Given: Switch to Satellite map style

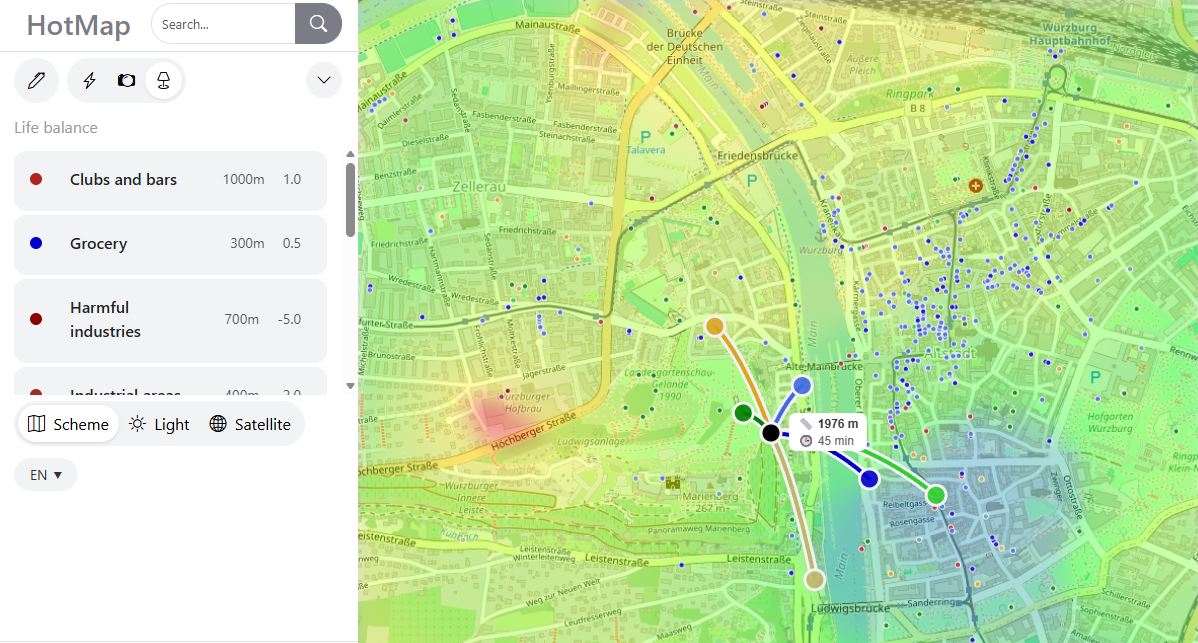Looking at the screenshot, I should pyautogui.click(x=250, y=425).
